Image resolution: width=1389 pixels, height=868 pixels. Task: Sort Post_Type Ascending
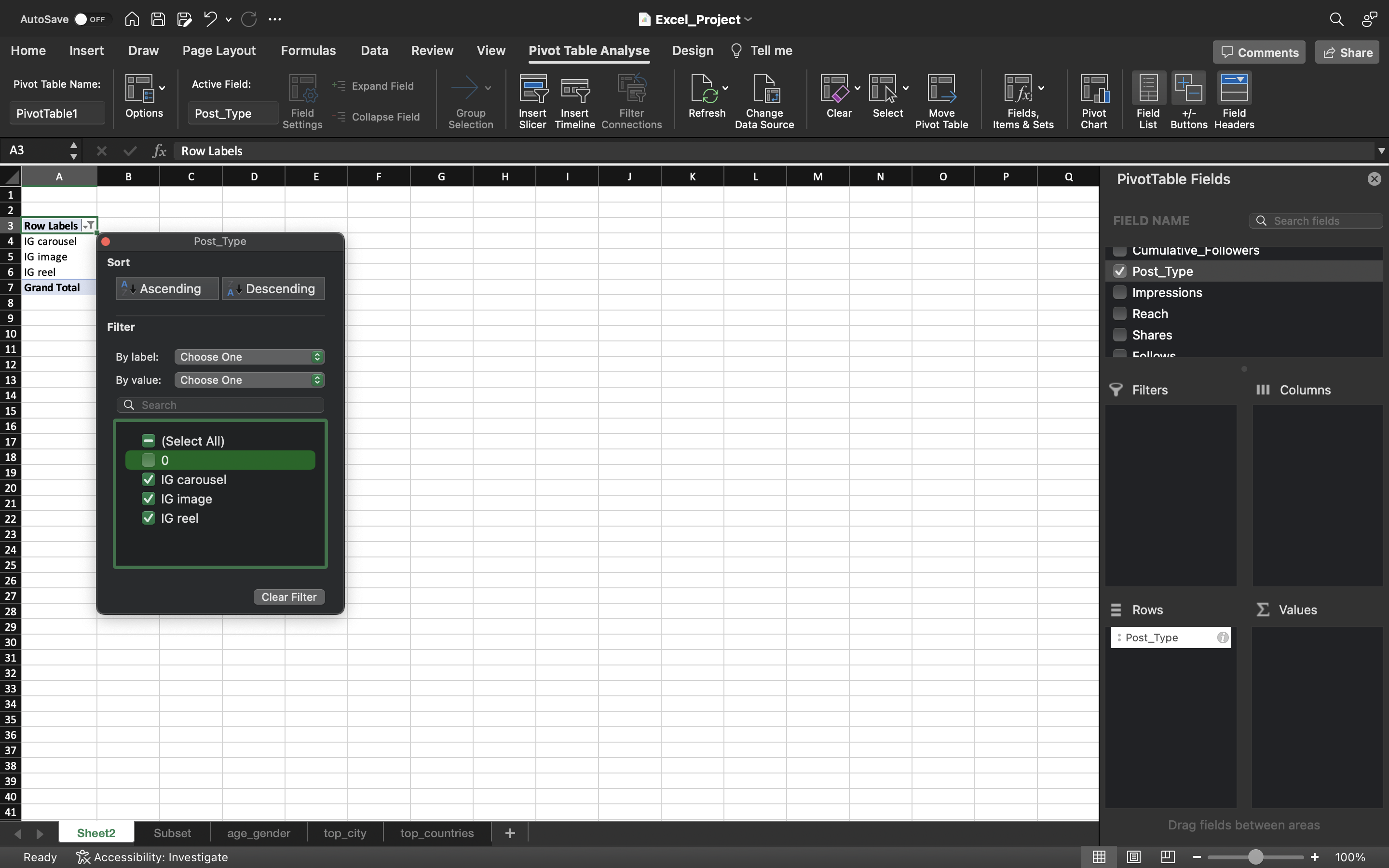167,288
